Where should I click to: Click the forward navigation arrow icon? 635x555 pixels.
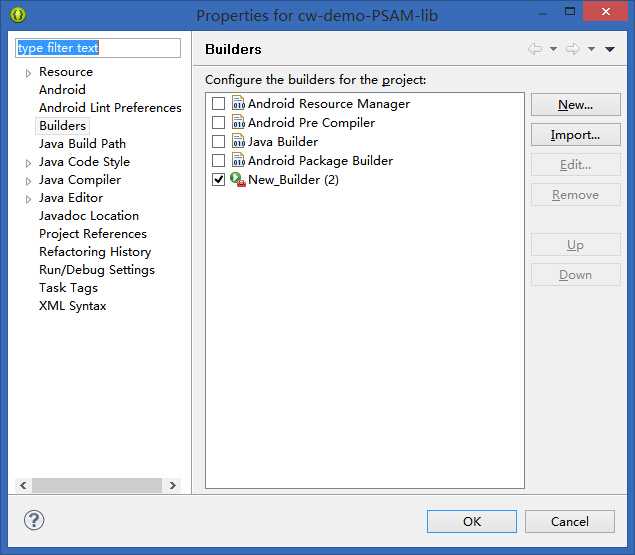coord(572,49)
